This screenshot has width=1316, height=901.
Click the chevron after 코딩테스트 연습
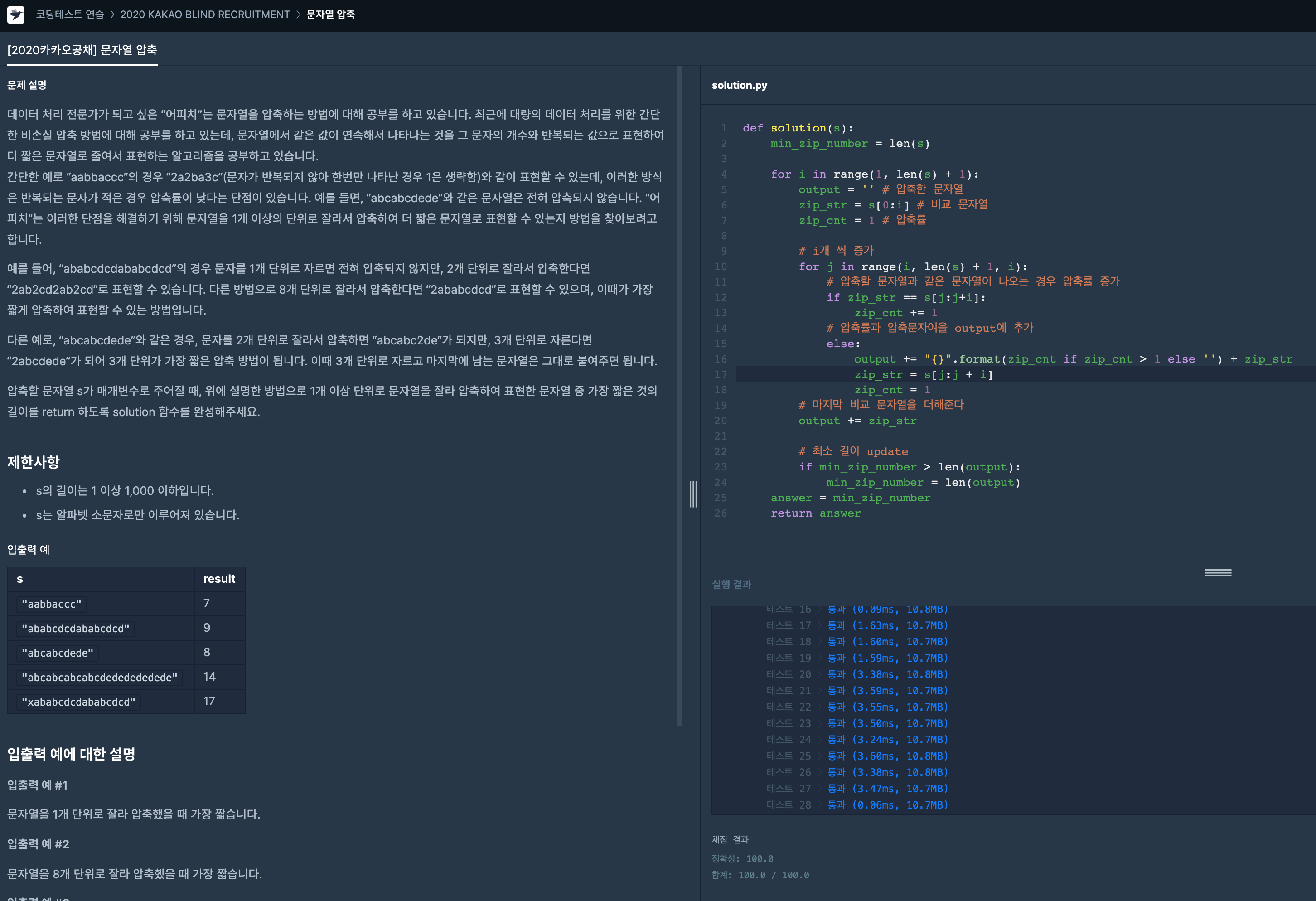[x=112, y=15]
